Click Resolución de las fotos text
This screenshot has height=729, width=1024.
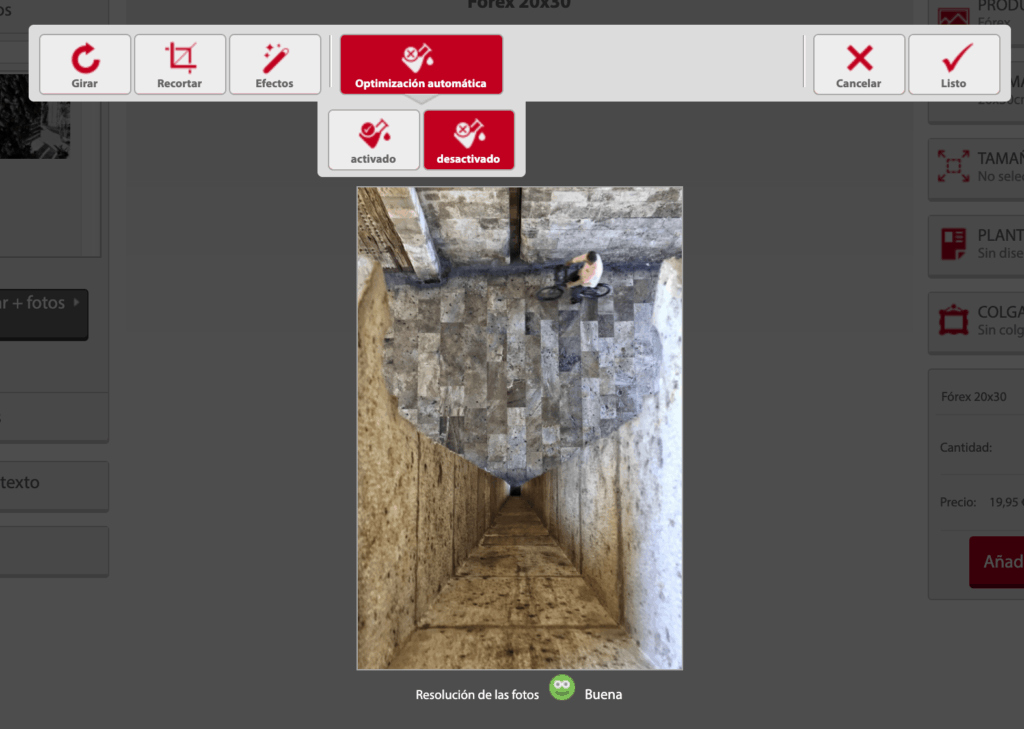point(477,695)
